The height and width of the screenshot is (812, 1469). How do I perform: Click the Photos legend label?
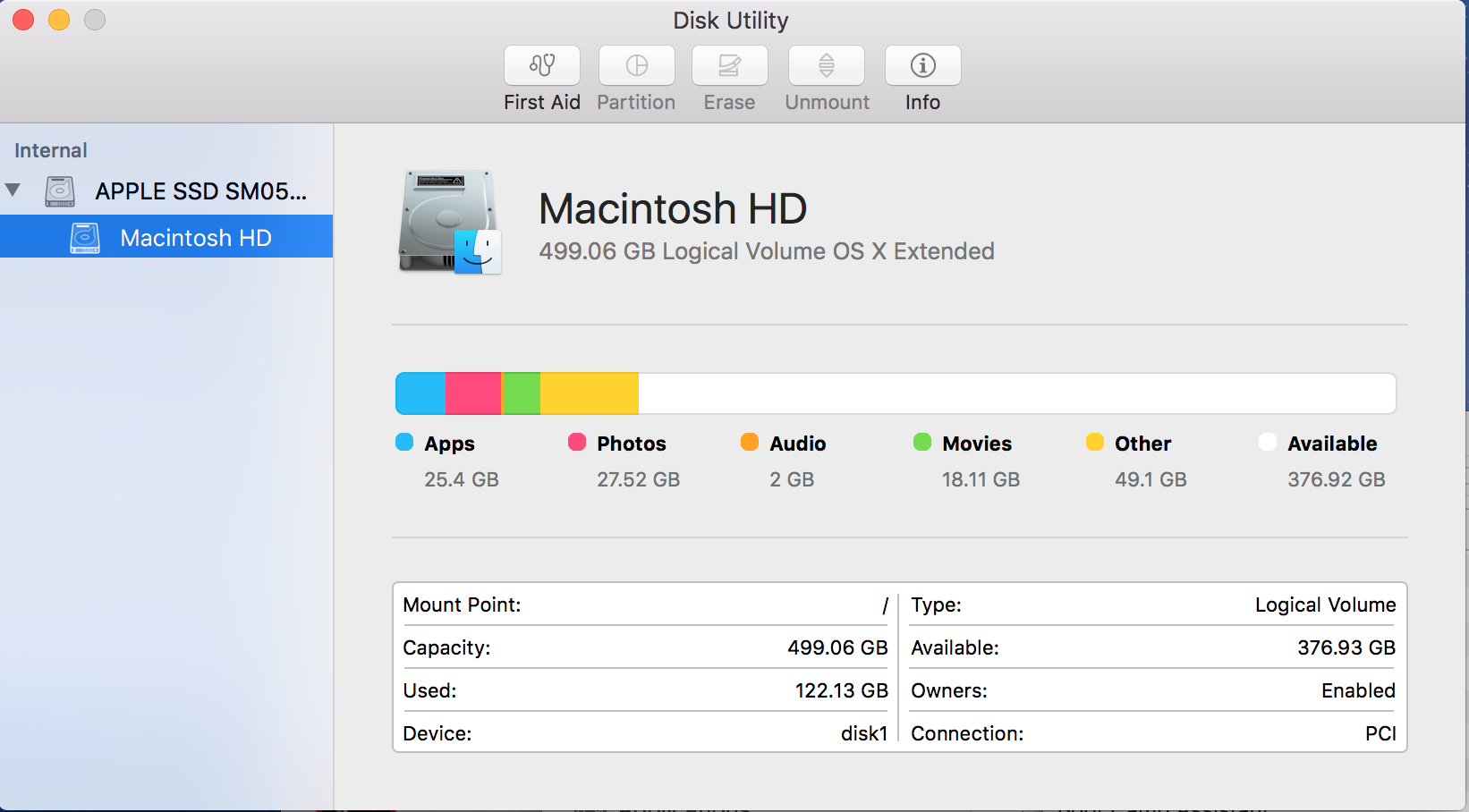coord(632,444)
